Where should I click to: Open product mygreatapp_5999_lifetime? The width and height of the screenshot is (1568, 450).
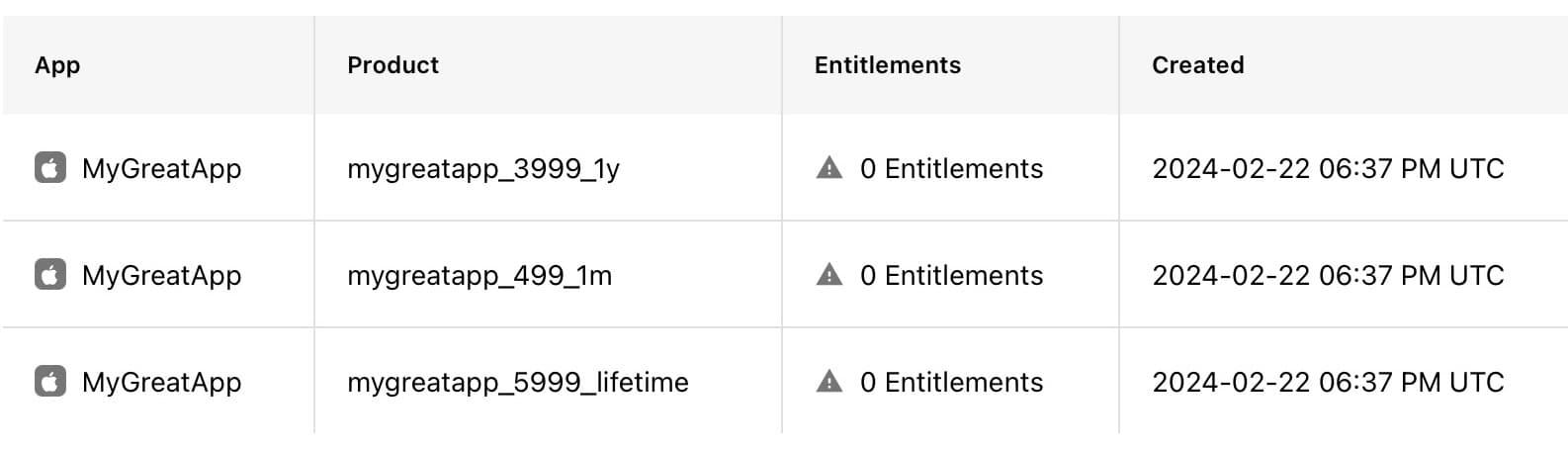point(518,383)
